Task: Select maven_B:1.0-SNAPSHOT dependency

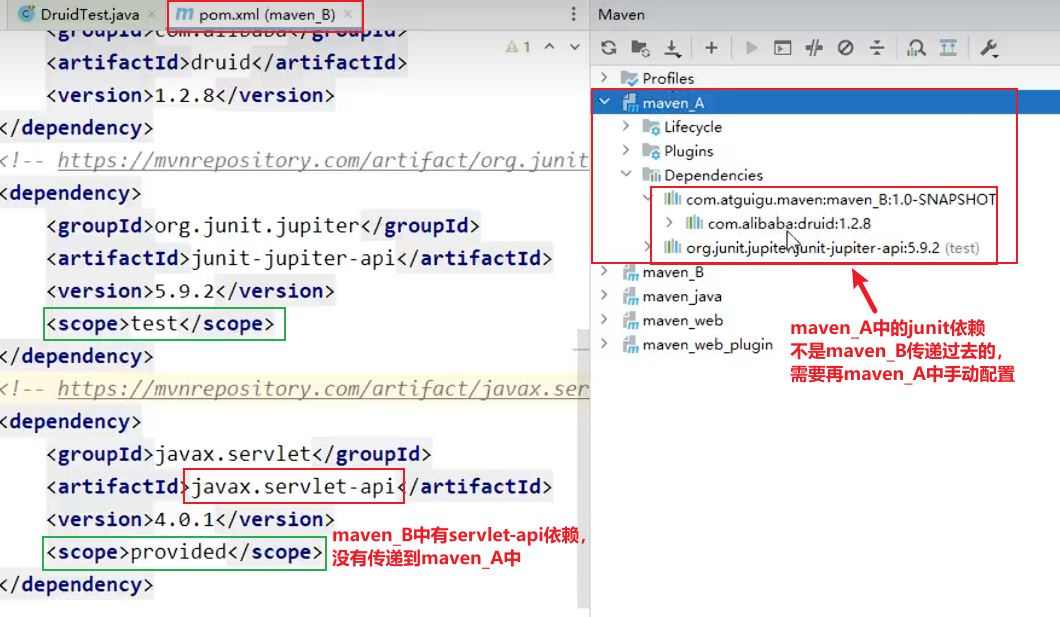Action: pos(841,199)
